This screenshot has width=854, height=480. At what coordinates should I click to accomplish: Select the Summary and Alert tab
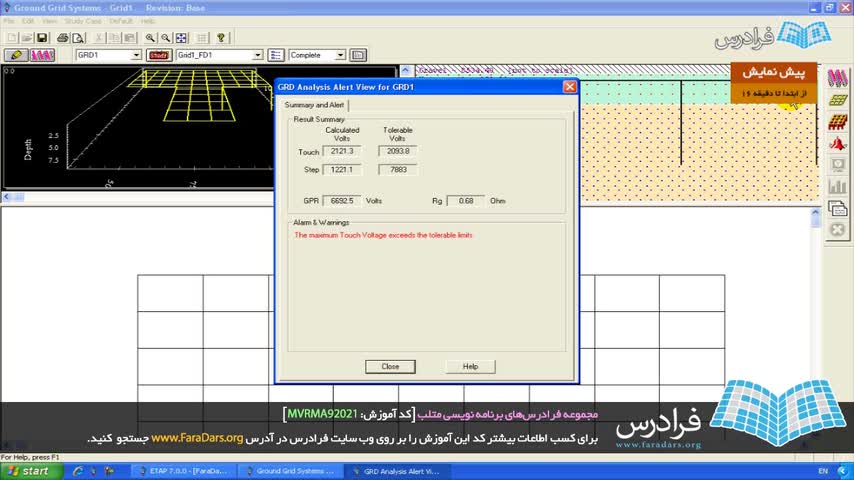point(314,105)
